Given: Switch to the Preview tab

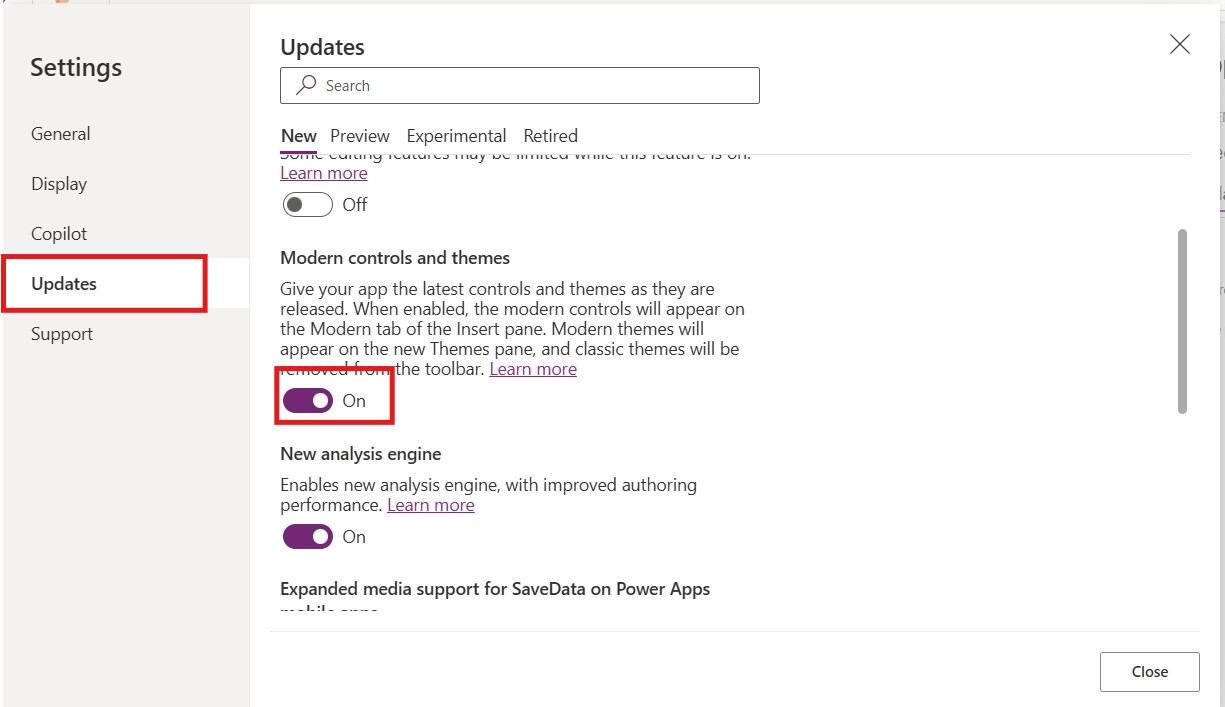Looking at the screenshot, I should pos(360,136).
